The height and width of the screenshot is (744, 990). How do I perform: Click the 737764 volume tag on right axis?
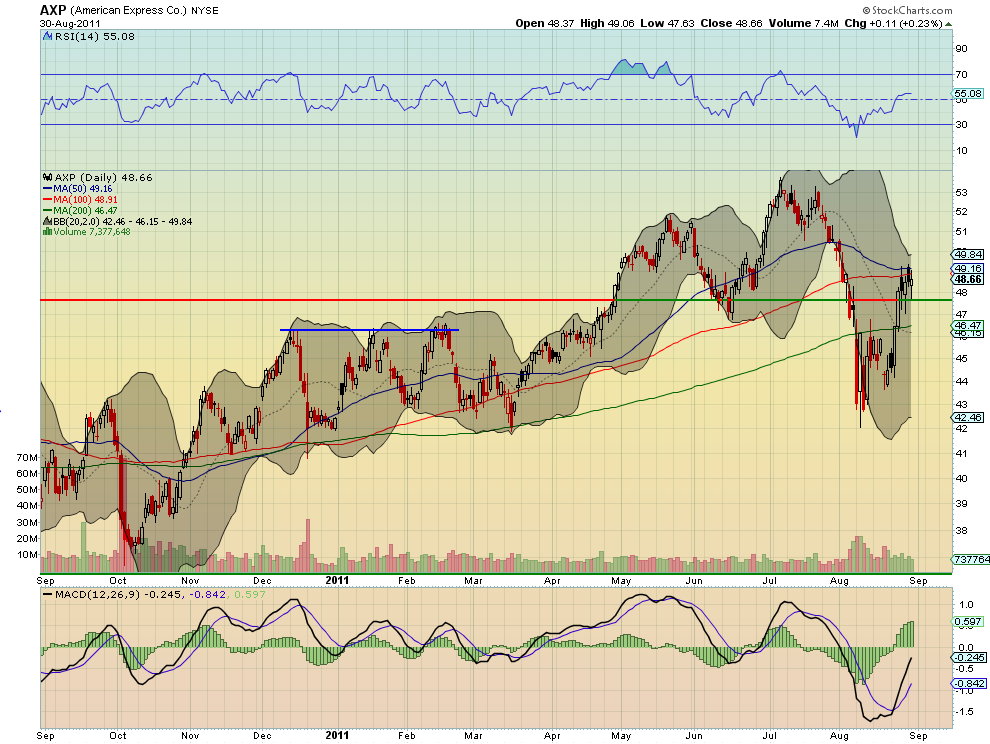point(971,560)
